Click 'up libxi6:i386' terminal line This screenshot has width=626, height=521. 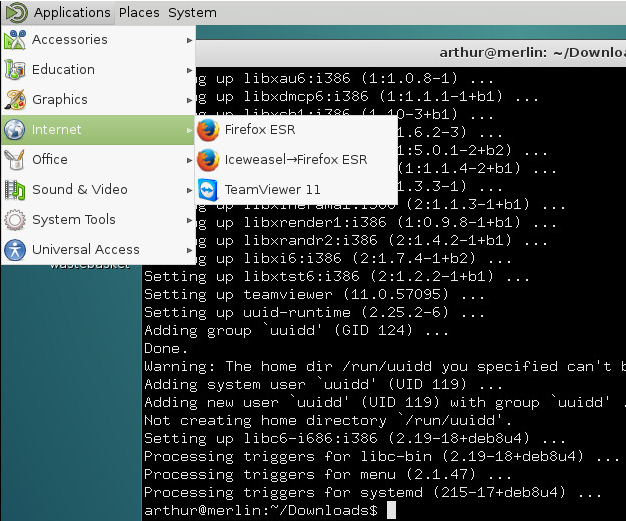[354, 258]
